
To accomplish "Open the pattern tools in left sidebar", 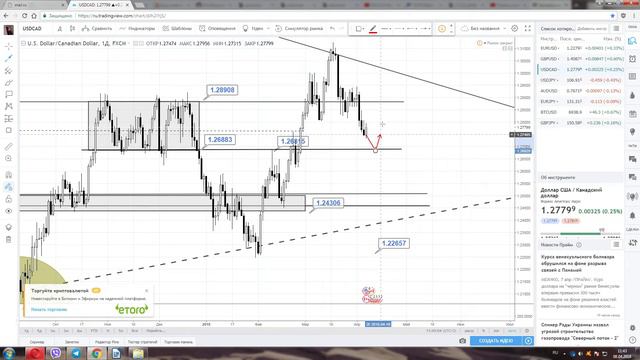I will pos(9,106).
